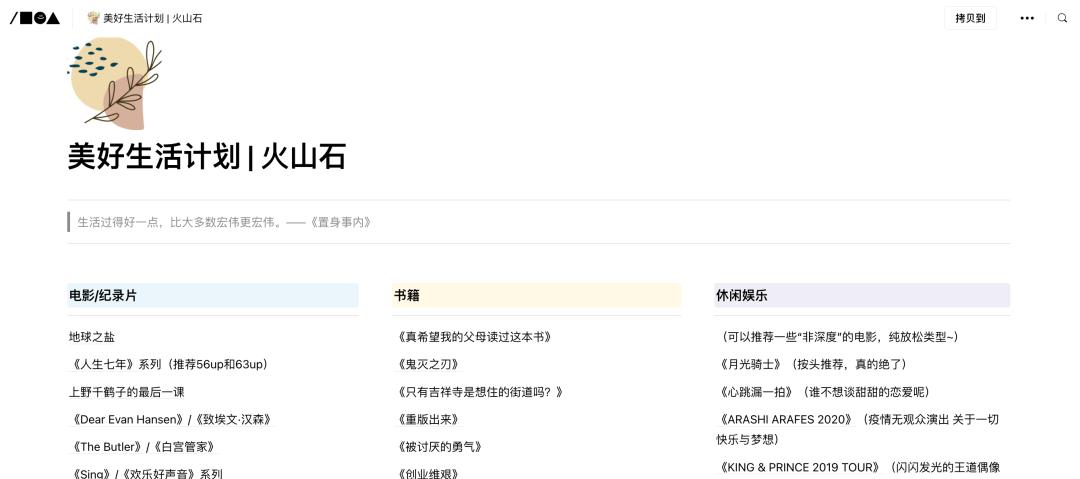Click the entry 《KING & PRINCE 2019 TOUR》
1080x479 pixels.
coord(858,467)
